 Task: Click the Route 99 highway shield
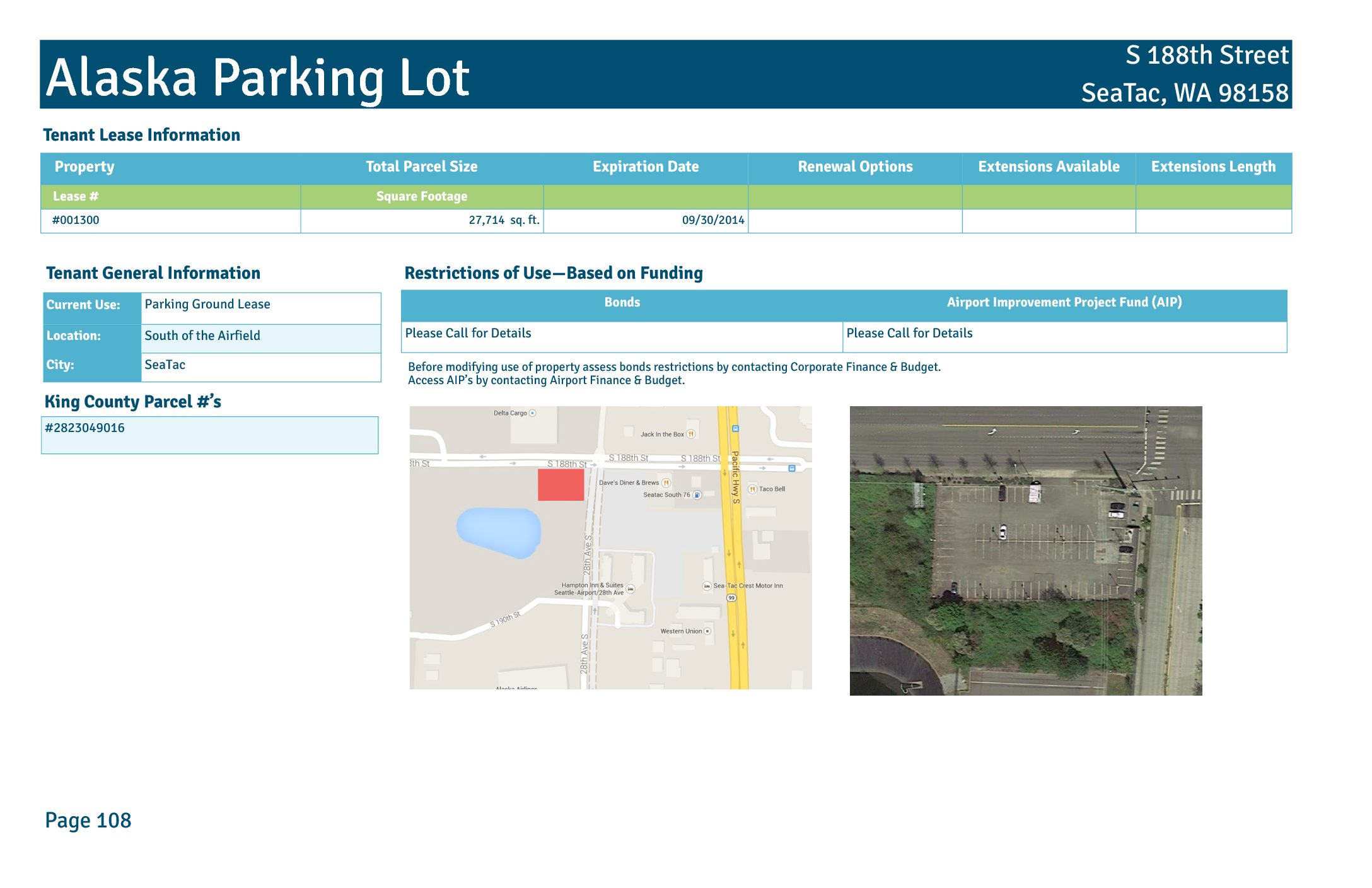[731, 597]
